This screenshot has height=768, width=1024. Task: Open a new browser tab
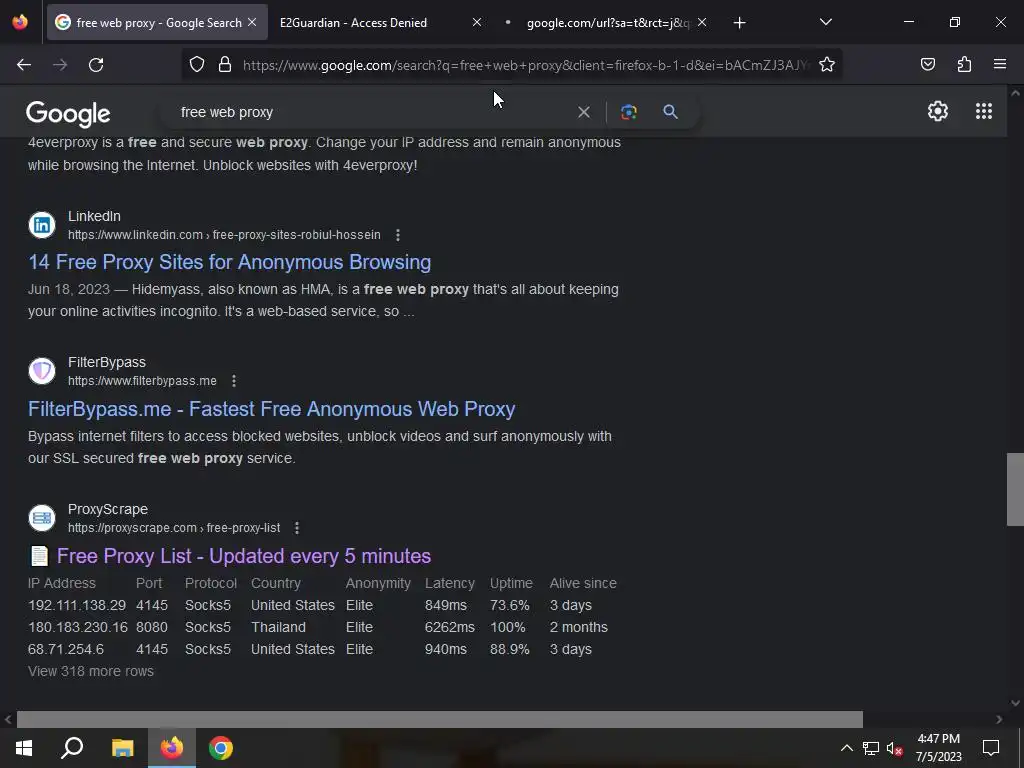click(739, 23)
